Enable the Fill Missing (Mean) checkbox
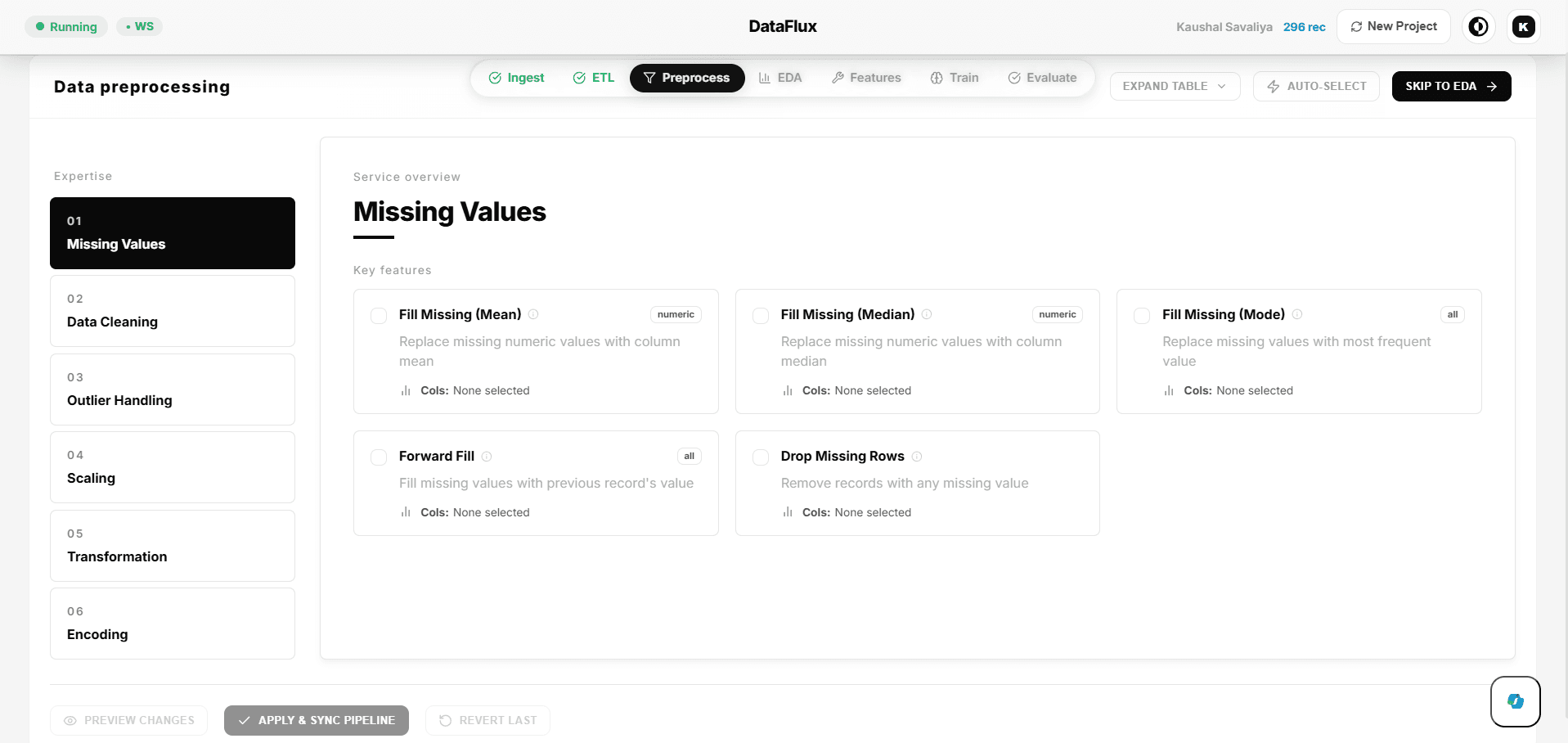Viewport: 1568px width, 743px height. click(x=379, y=316)
